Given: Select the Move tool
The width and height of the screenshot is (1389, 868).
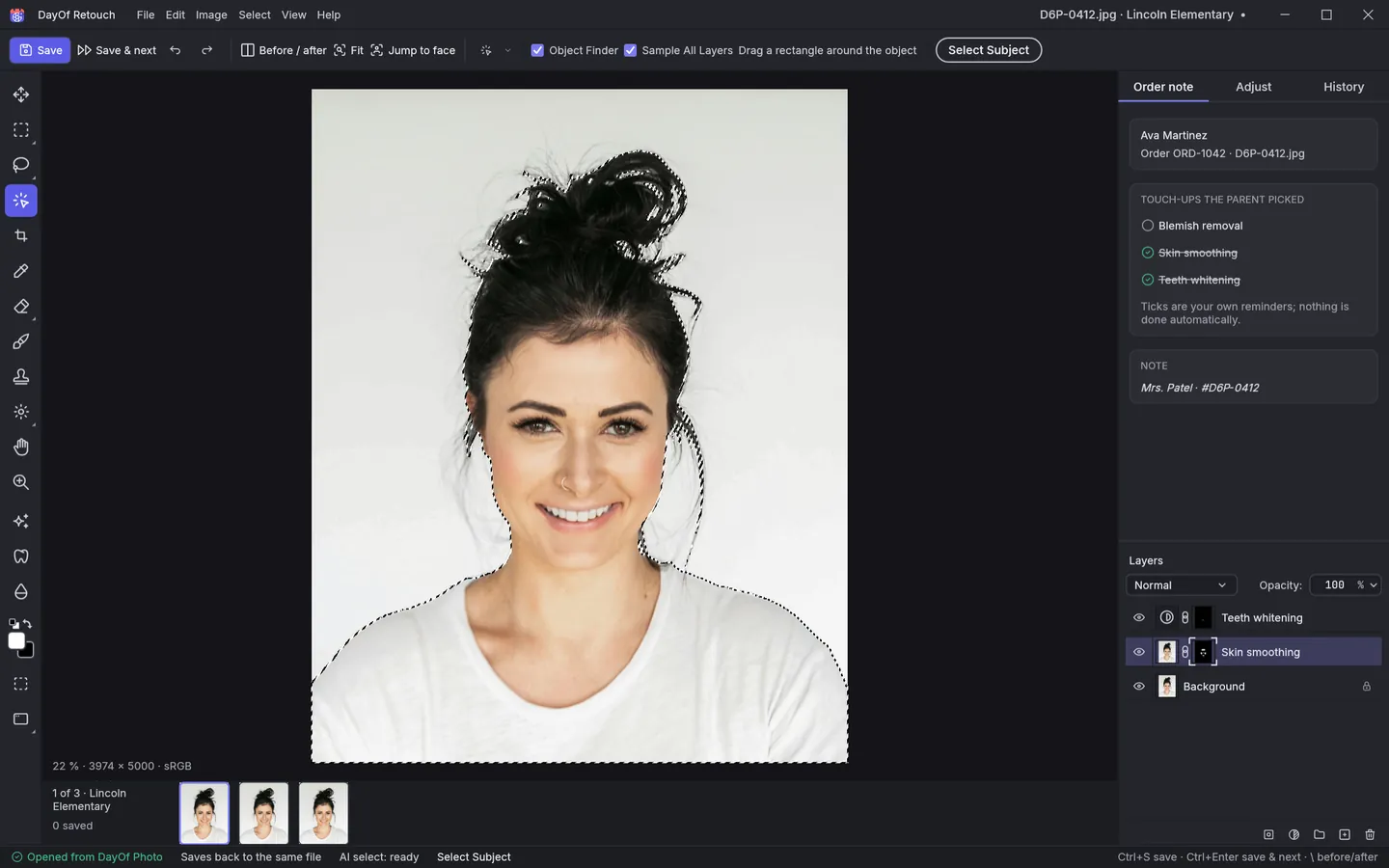Looking at the screenshot, I should point(21,95).
